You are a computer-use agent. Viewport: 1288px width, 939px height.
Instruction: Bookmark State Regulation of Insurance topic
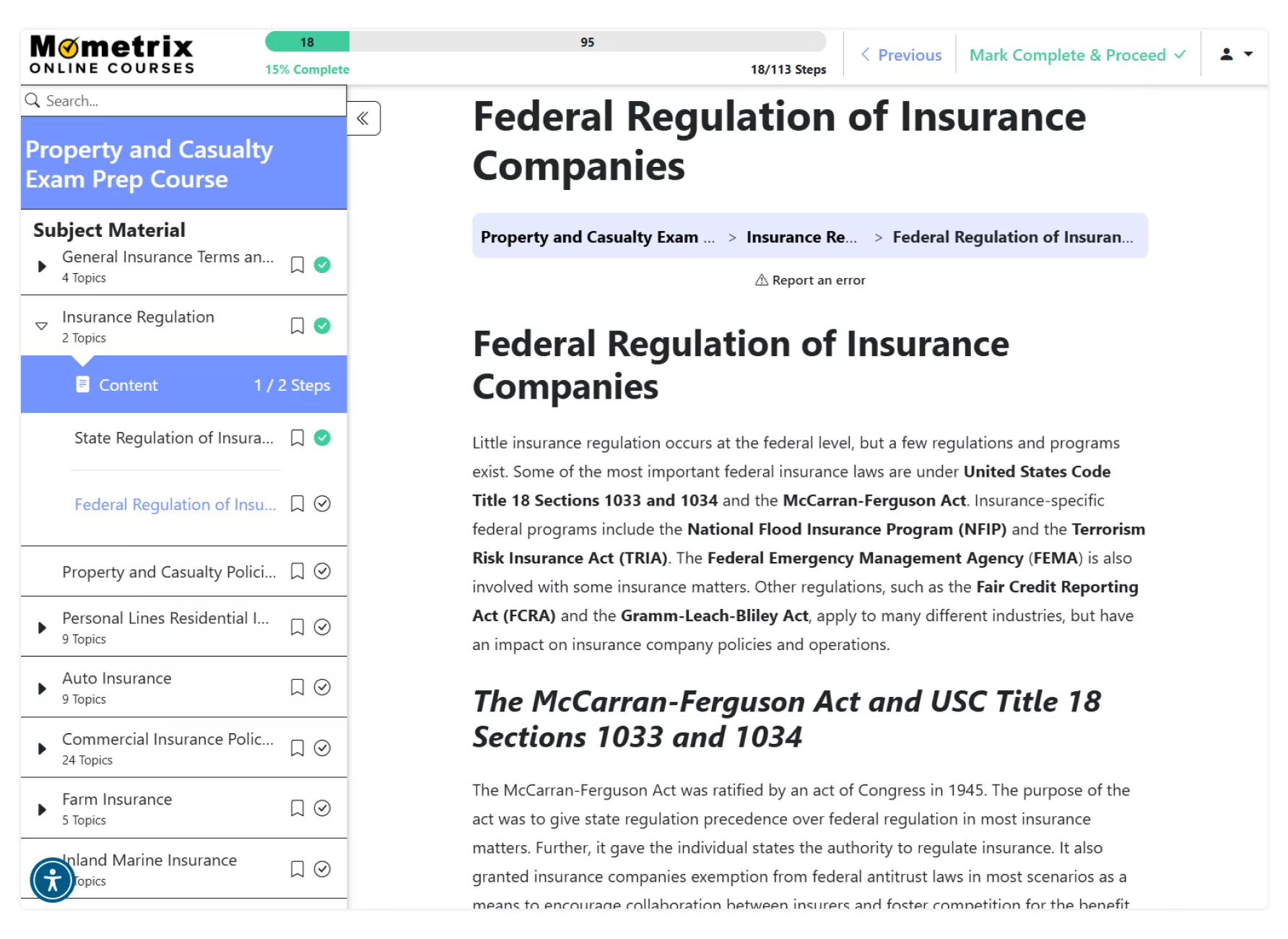(297, 438)
